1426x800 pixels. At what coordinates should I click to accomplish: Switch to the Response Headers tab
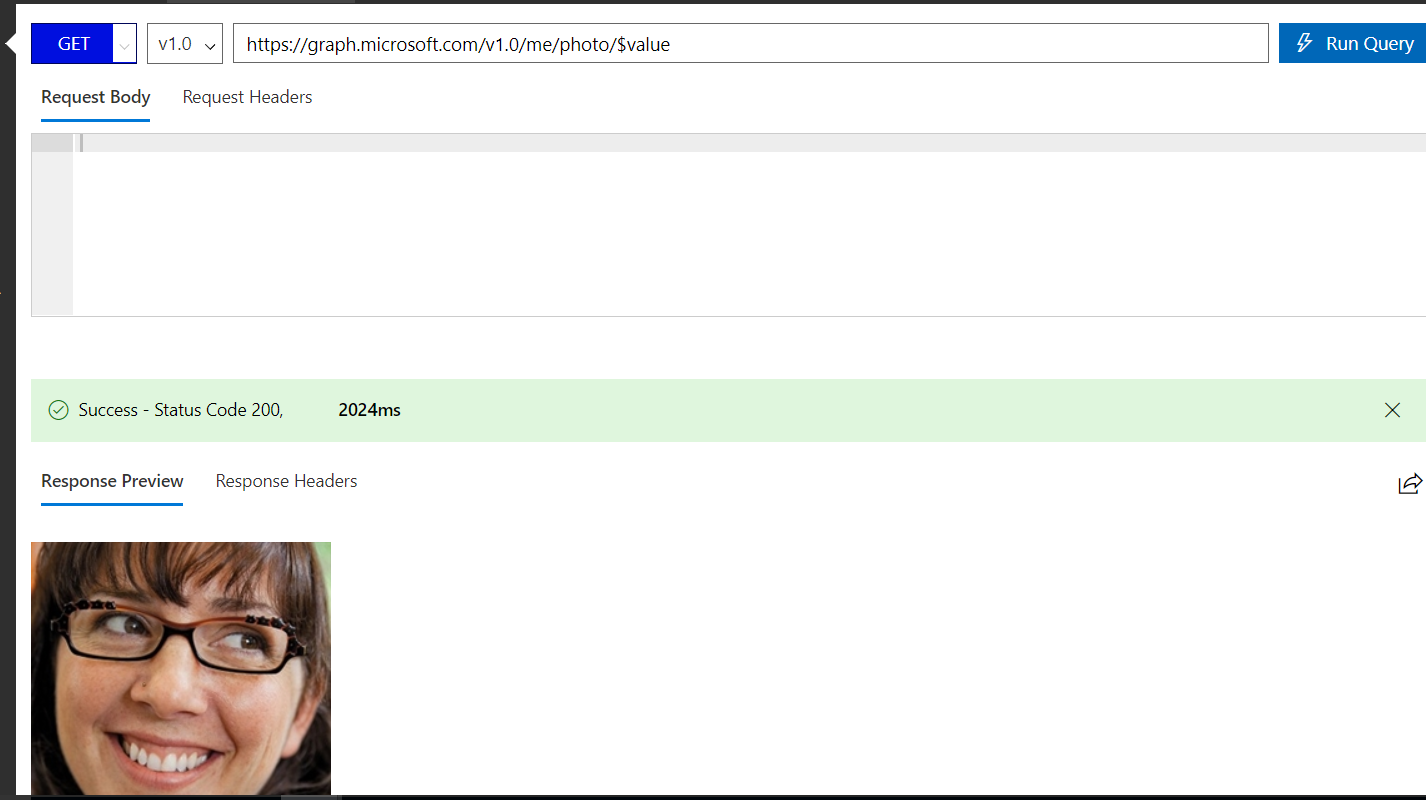[x=286, y=481]
